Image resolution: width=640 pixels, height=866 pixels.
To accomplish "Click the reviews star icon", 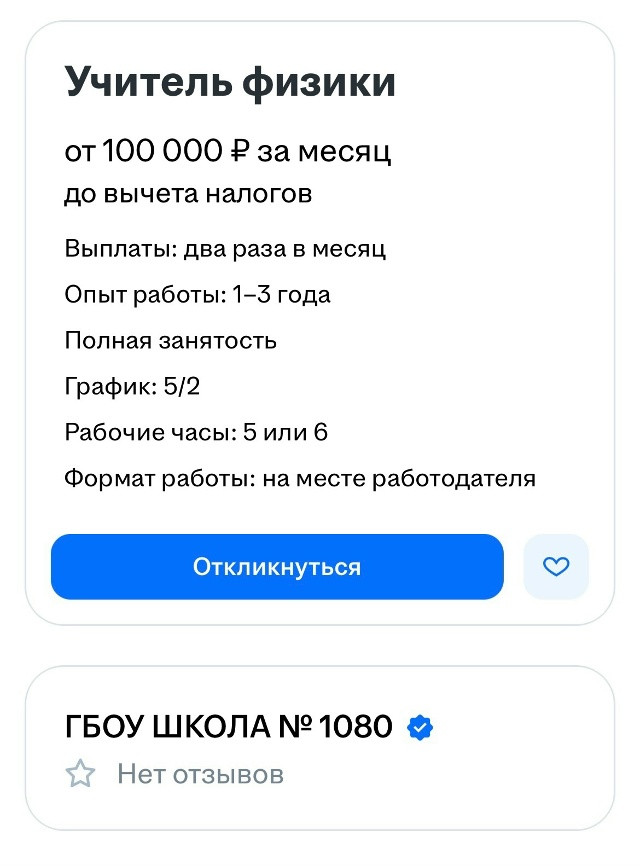I will 81,774.
